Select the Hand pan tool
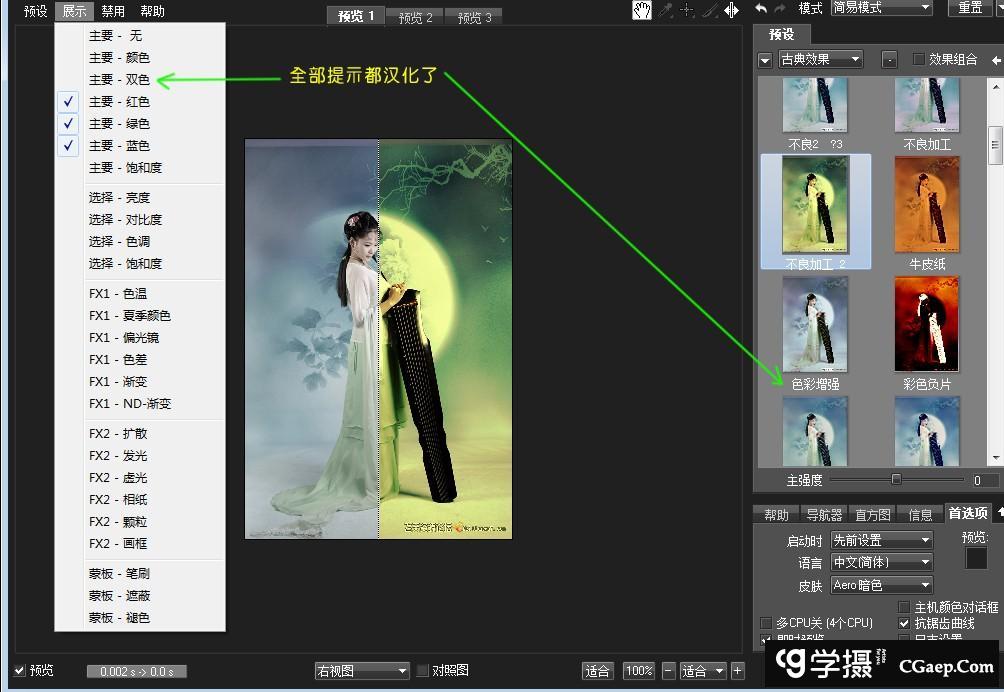The width and height of the screenshot is (1004, 692). 641,10
